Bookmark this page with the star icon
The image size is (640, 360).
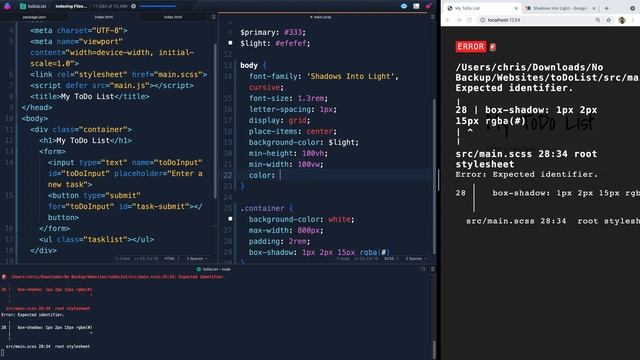click(x=609, y=20)
